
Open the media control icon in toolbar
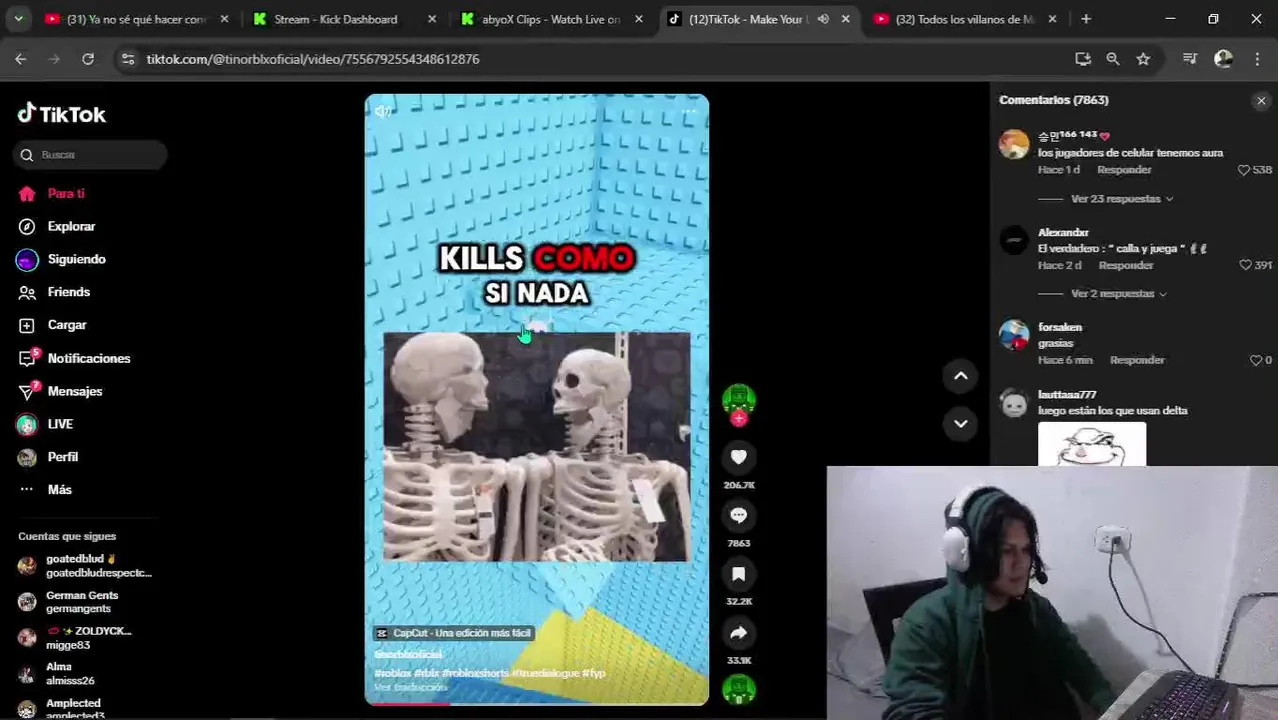pos(1189,59)
